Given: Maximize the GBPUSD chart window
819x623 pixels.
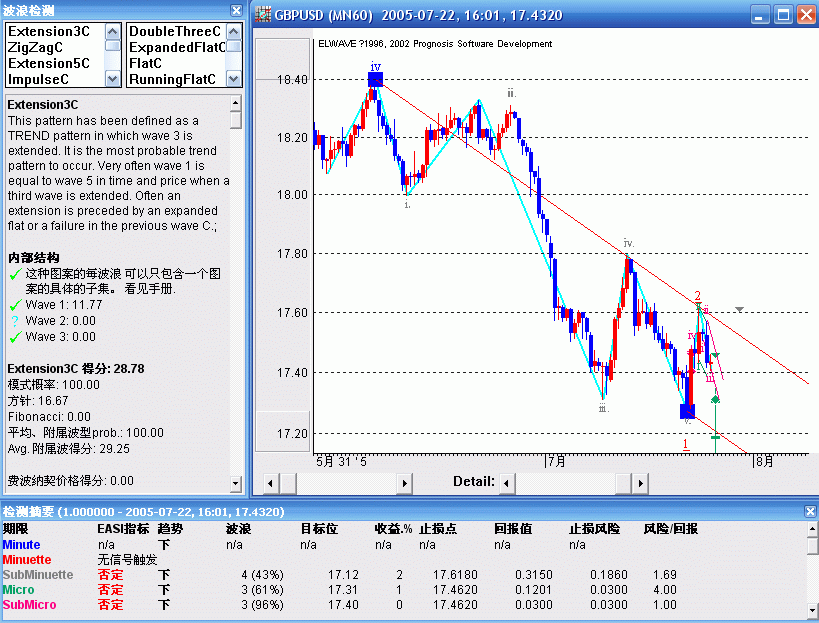Looking at the screenshot, I should pos(783,15).
